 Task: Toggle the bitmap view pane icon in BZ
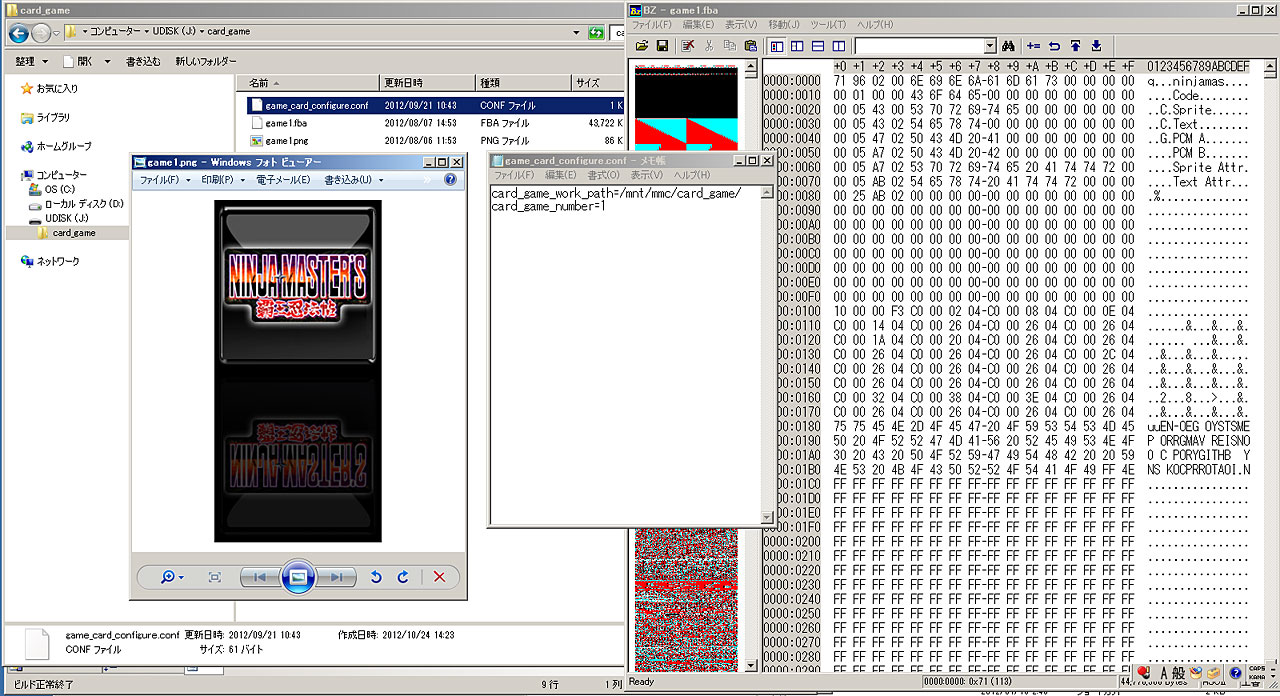click(x=777, y=46)
